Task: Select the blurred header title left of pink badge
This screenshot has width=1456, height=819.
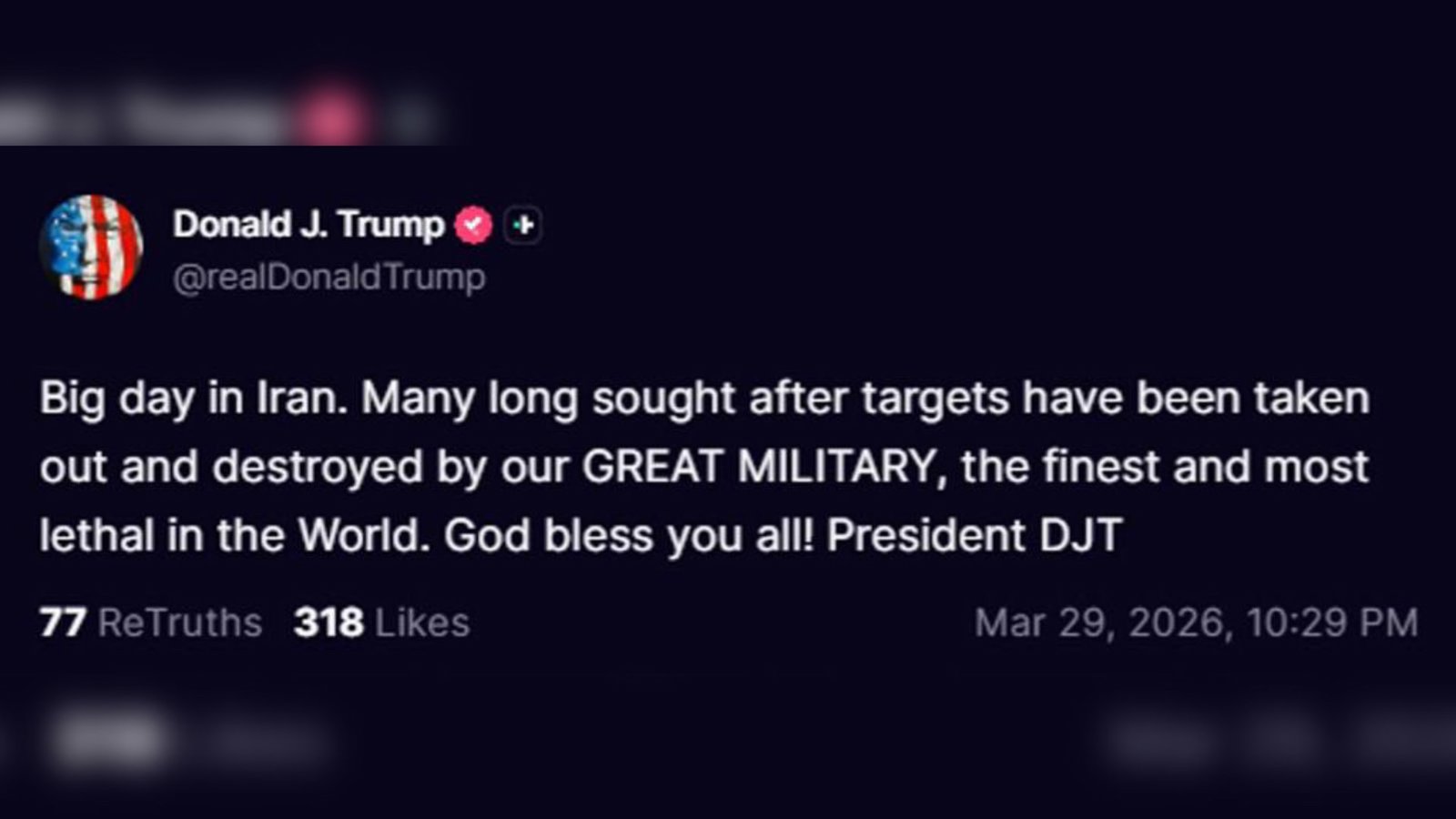Action: coord(205,118)
